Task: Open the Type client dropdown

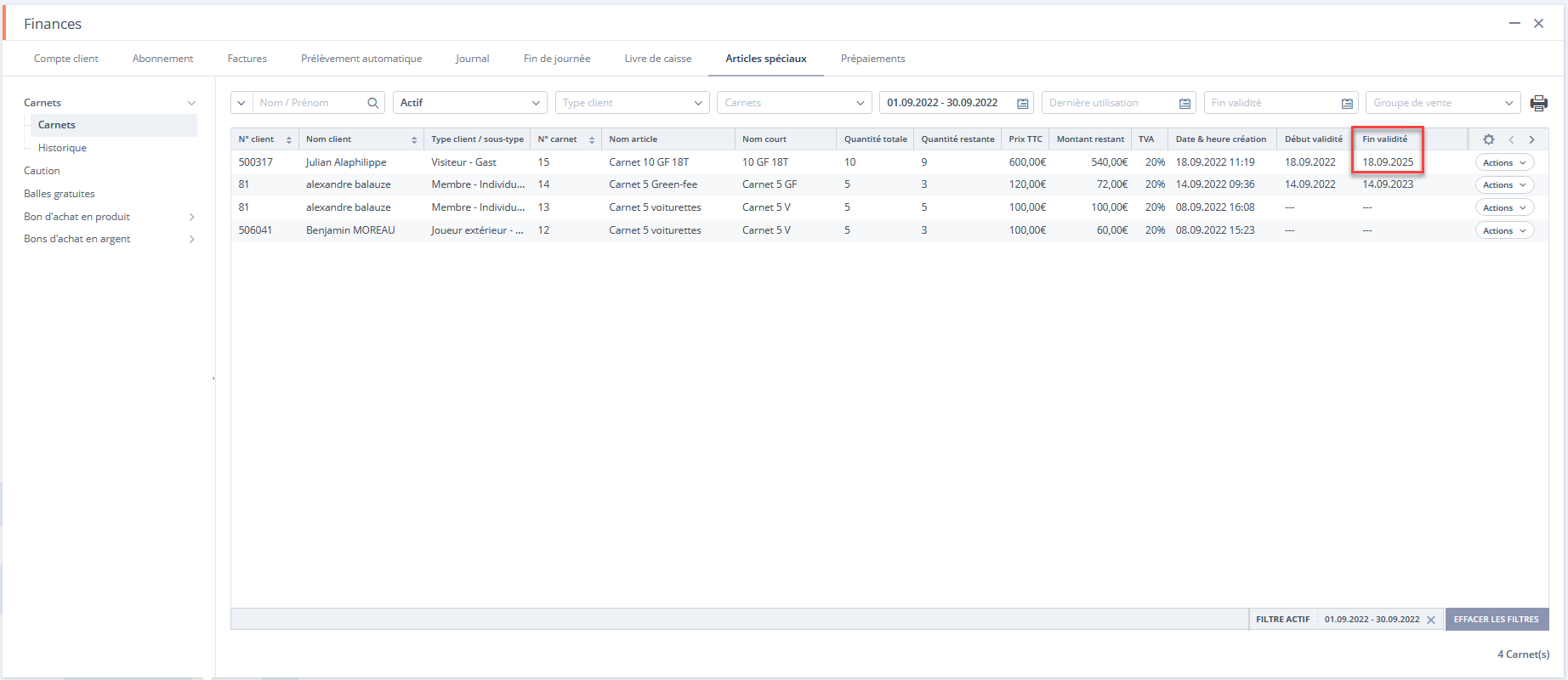Action: [x=633, y=103]
